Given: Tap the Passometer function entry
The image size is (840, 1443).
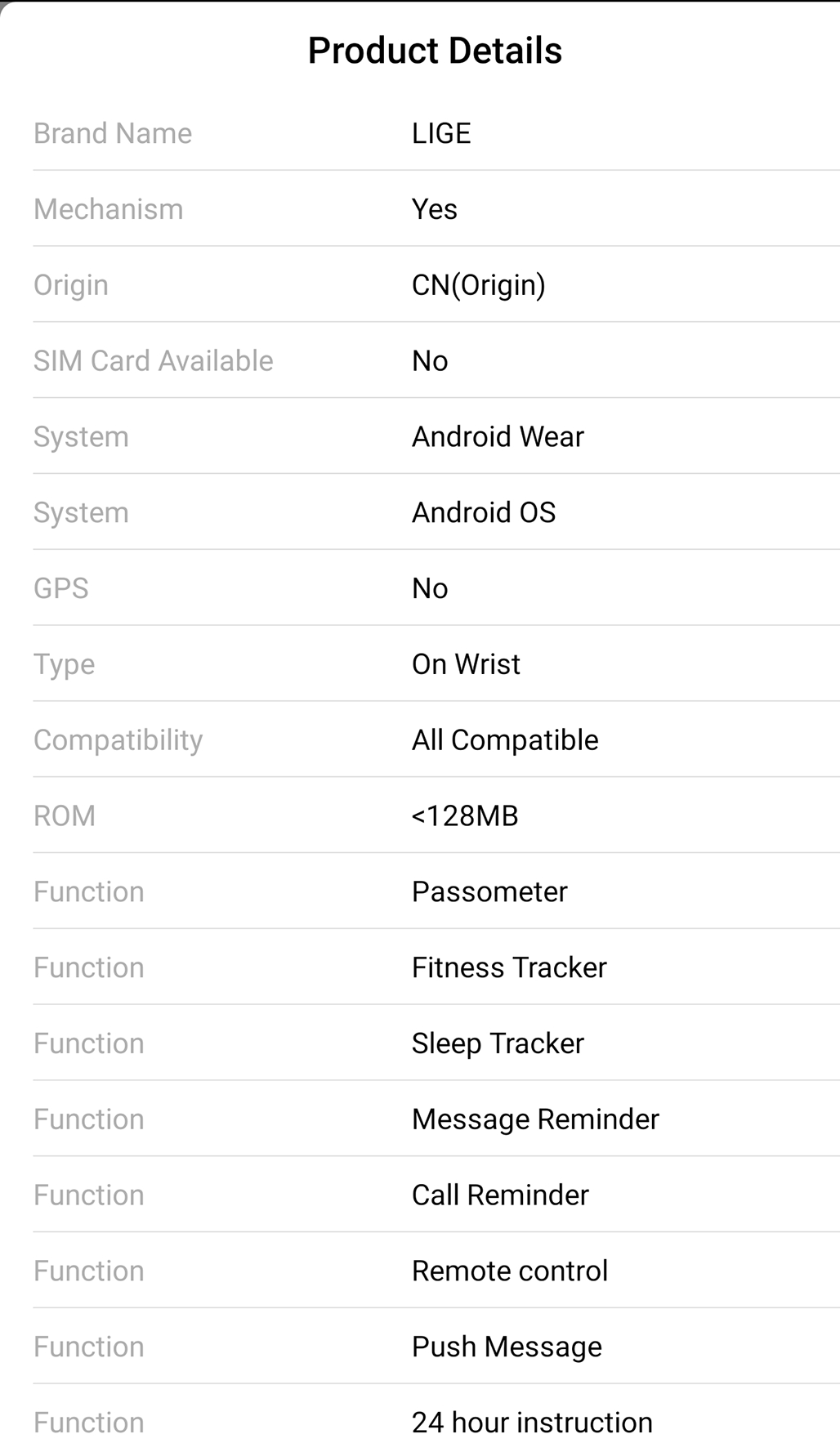Looking at the screenshot, I should click(x=489, y=891).
